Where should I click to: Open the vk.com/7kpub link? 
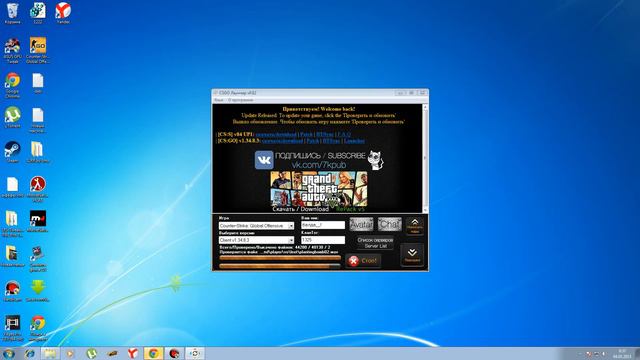point(319,165)
